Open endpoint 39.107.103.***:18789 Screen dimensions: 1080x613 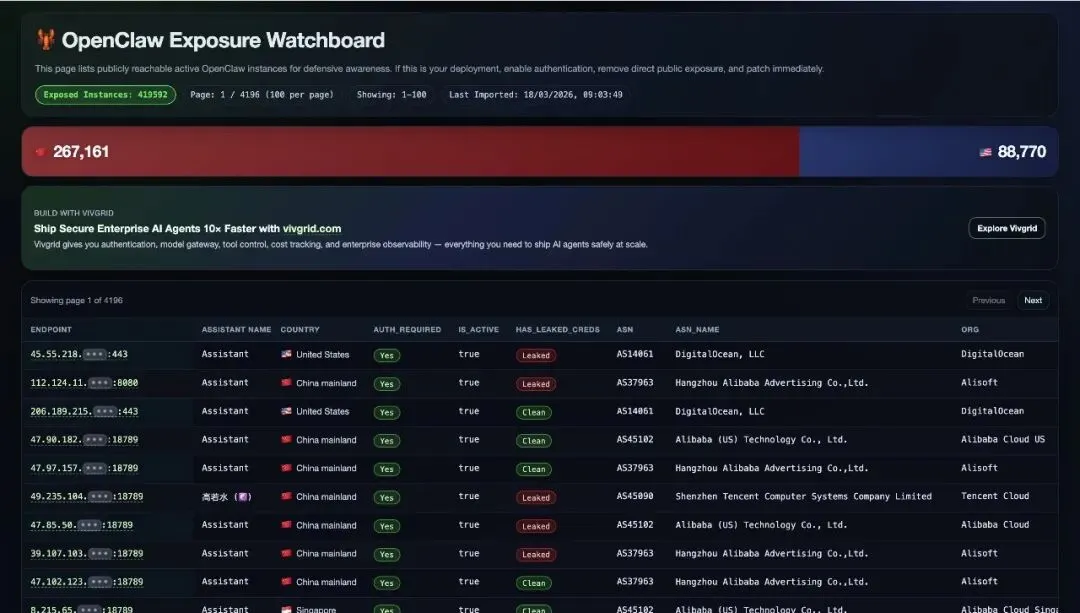pos(87,553)
